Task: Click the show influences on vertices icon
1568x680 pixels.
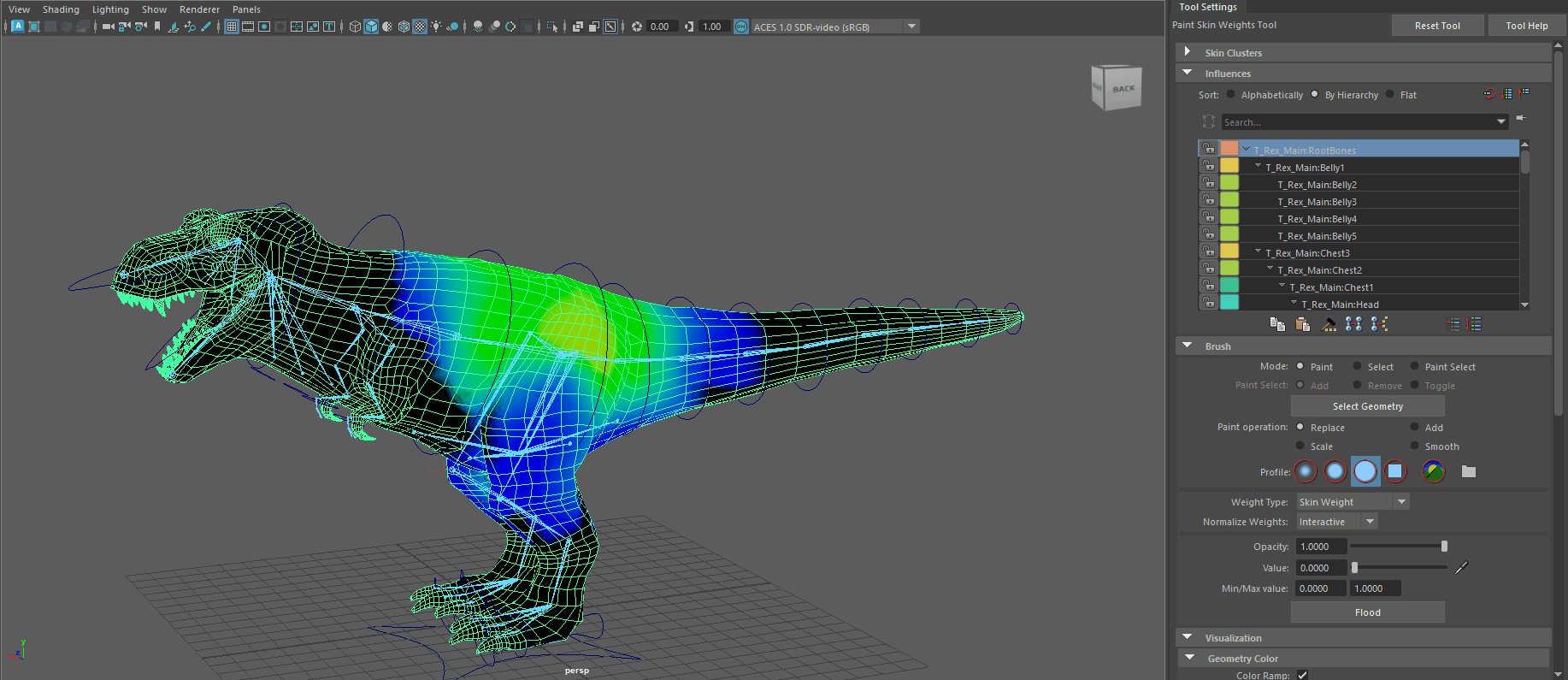Action: [x=1379, y=324]
